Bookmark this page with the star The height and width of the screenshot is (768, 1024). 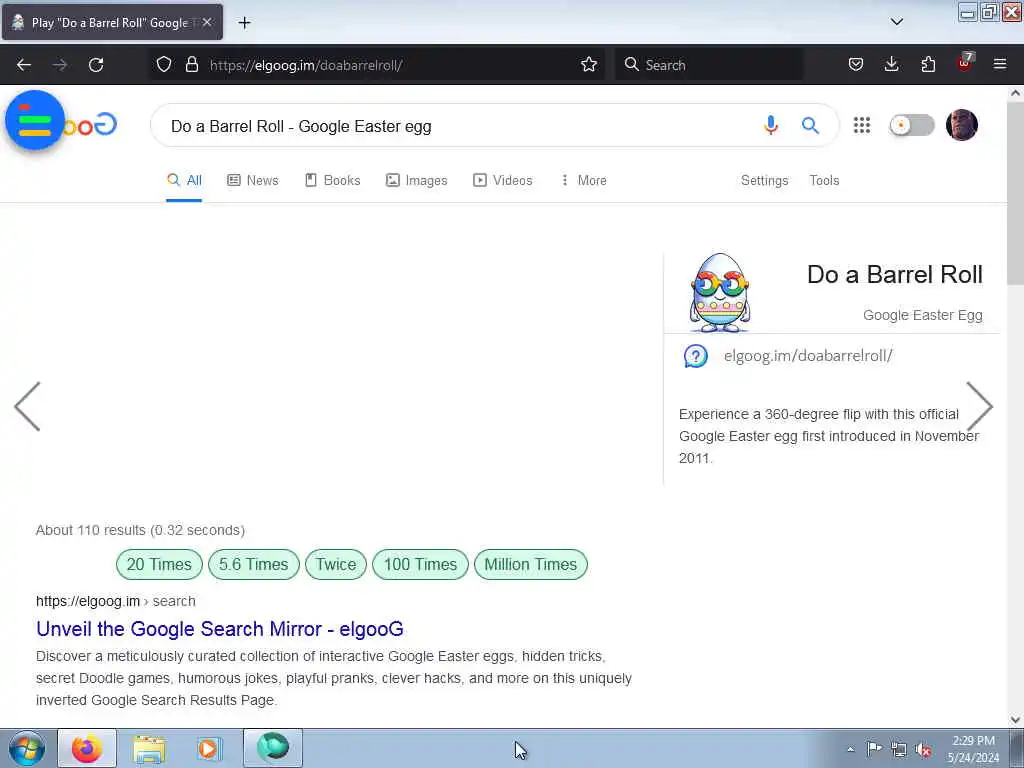588,65
